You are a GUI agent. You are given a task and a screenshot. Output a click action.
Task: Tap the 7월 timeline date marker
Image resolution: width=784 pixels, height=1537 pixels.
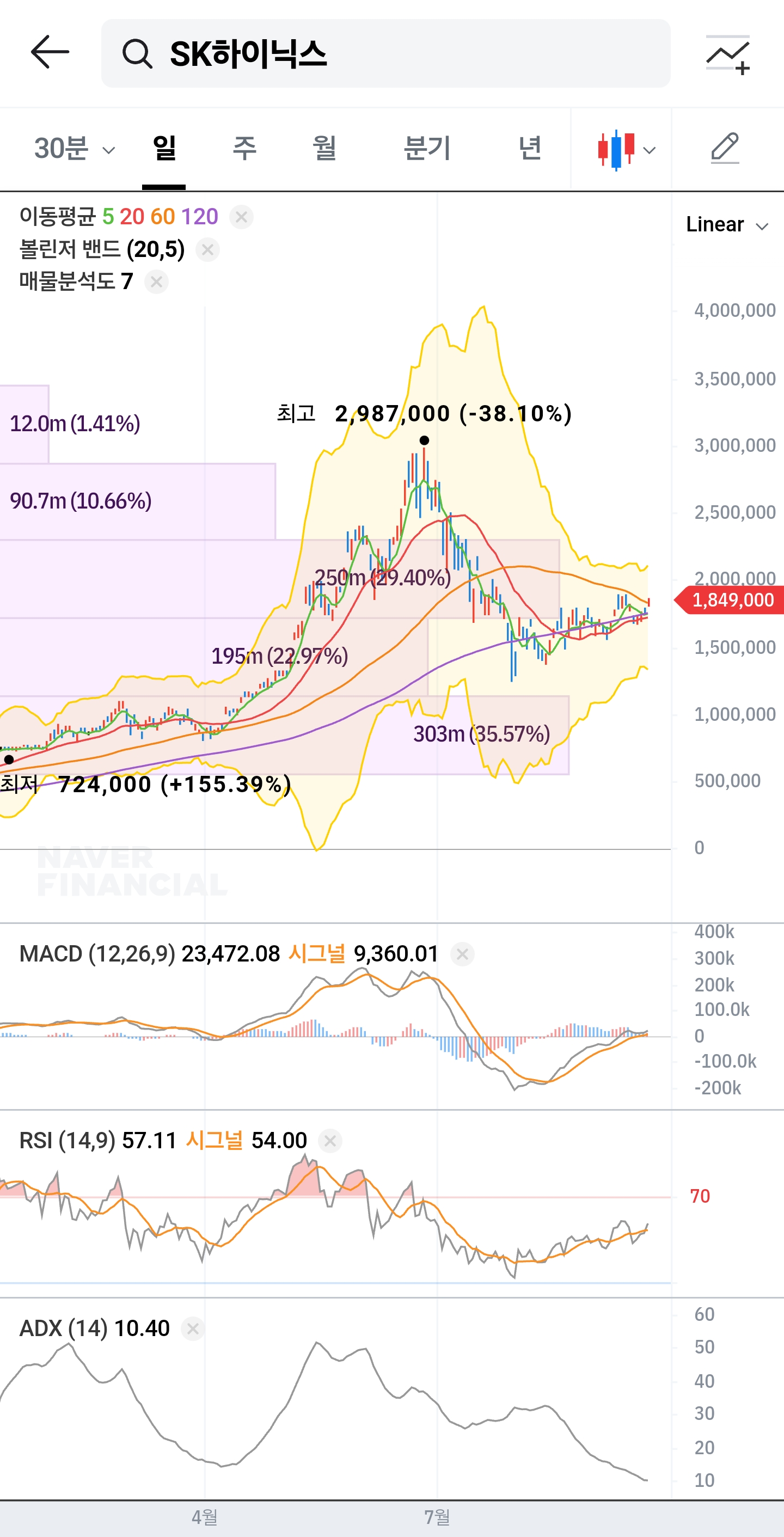point(437,1516)
